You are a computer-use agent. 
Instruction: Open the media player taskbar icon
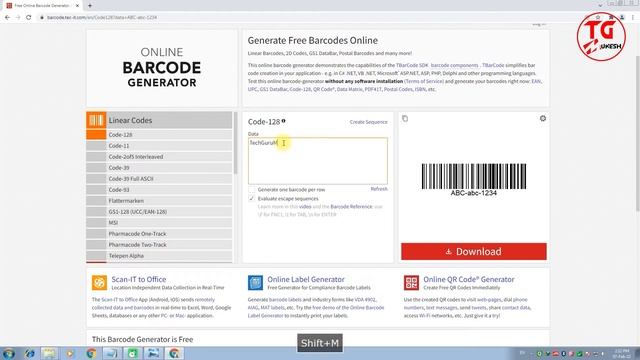pos(70,353)
